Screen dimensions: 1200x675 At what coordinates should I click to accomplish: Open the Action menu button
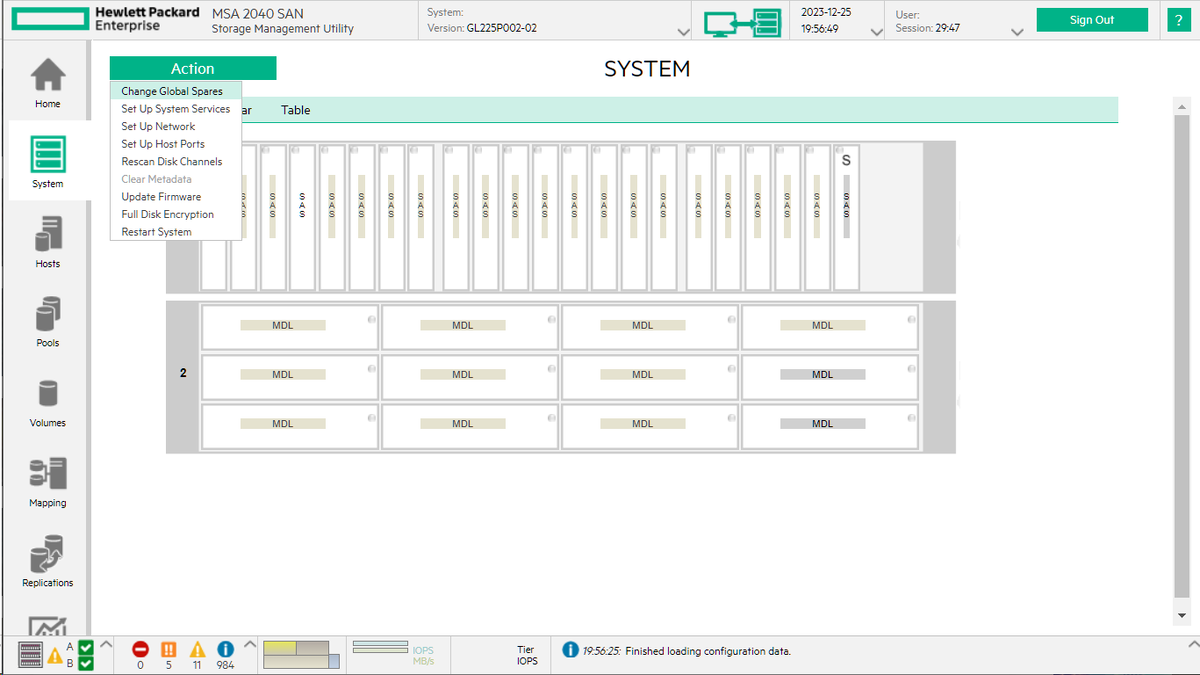coord(193,68)
